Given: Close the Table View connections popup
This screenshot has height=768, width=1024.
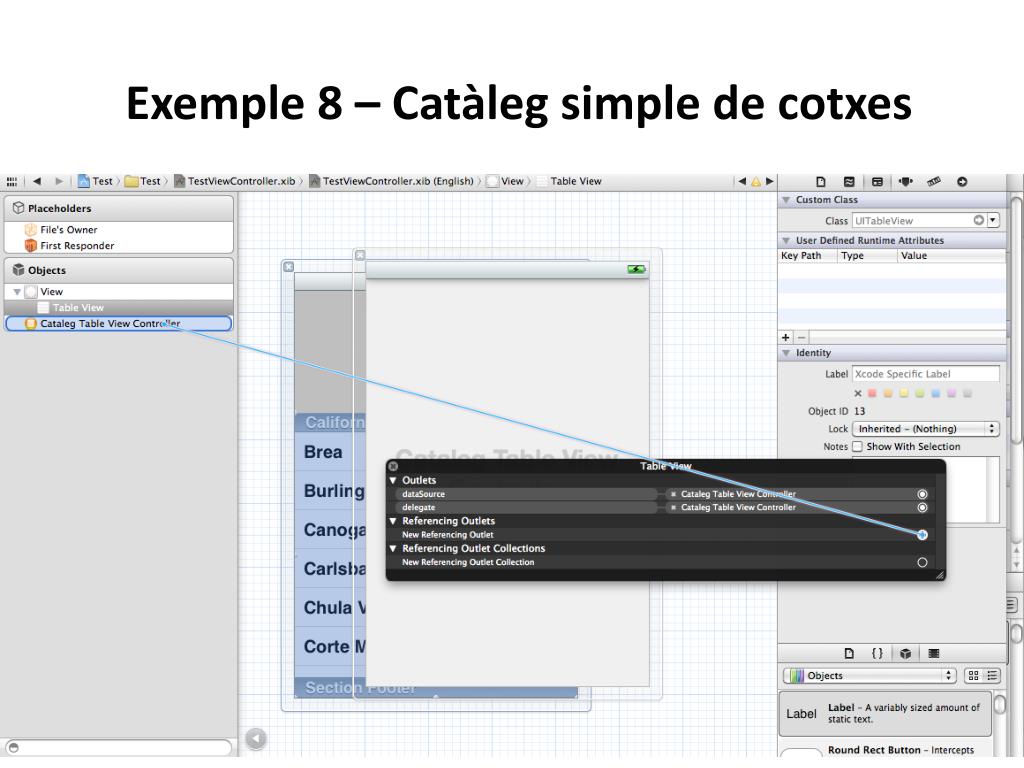Looking at the screenshot, I should (x=393, y=466).
